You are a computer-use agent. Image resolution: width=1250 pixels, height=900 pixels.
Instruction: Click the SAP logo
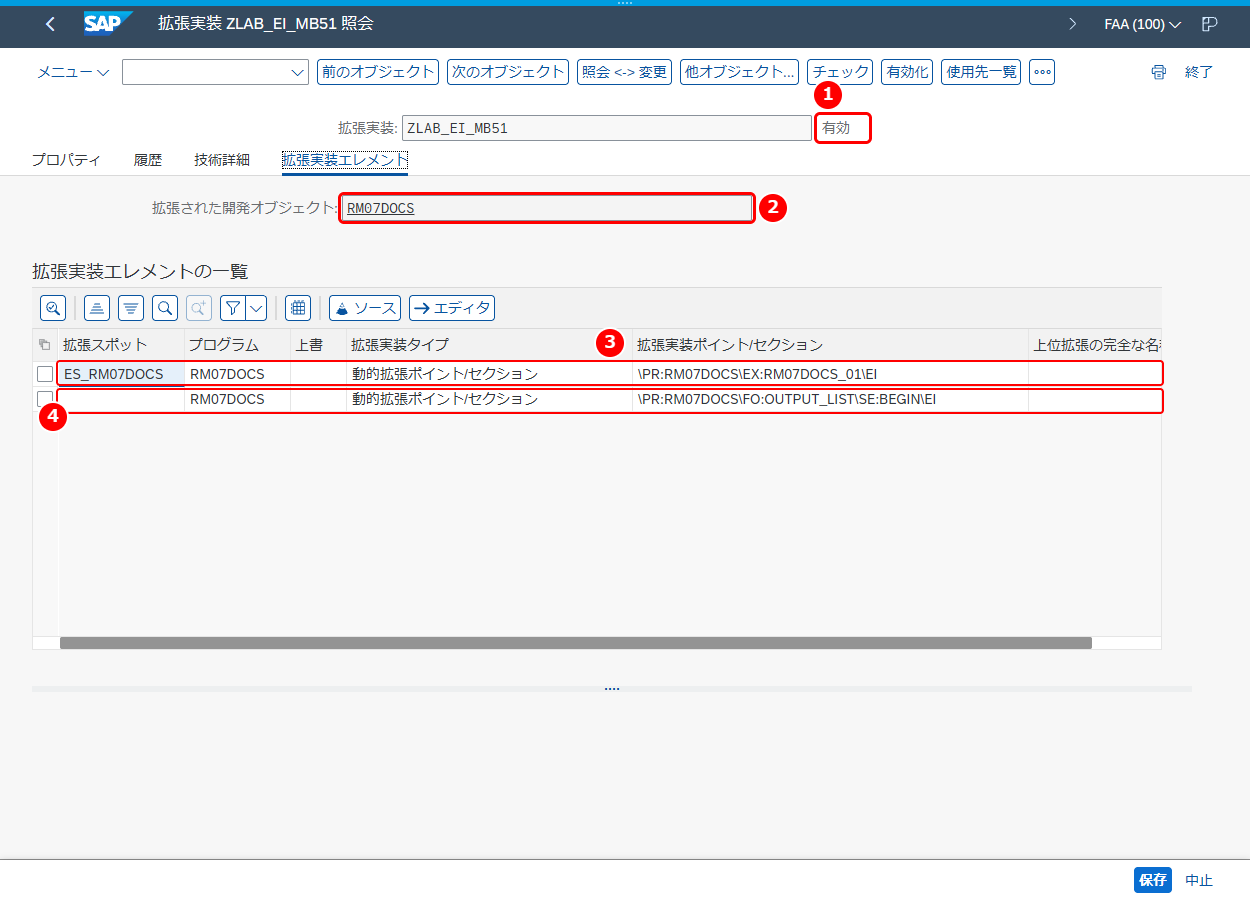(108, 24)
